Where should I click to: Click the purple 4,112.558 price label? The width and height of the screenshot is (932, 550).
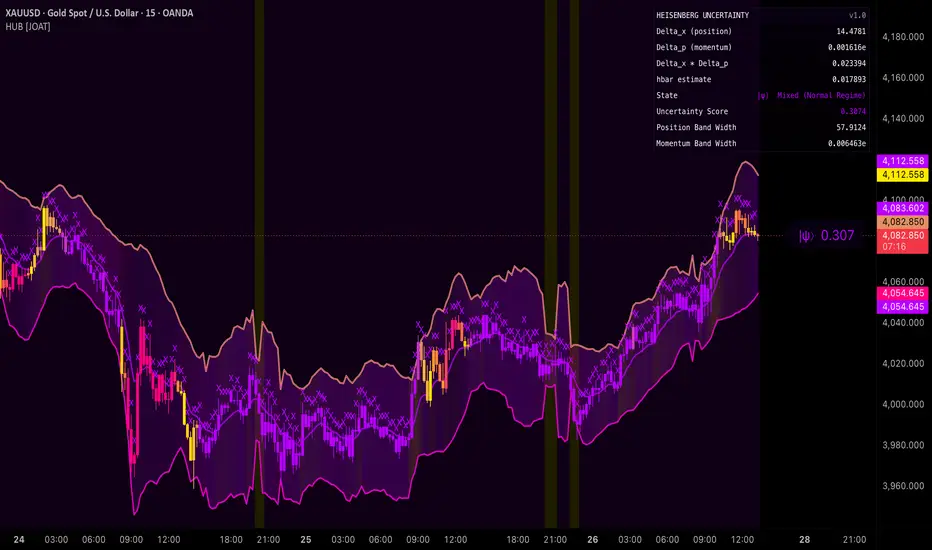pos(902,161)
